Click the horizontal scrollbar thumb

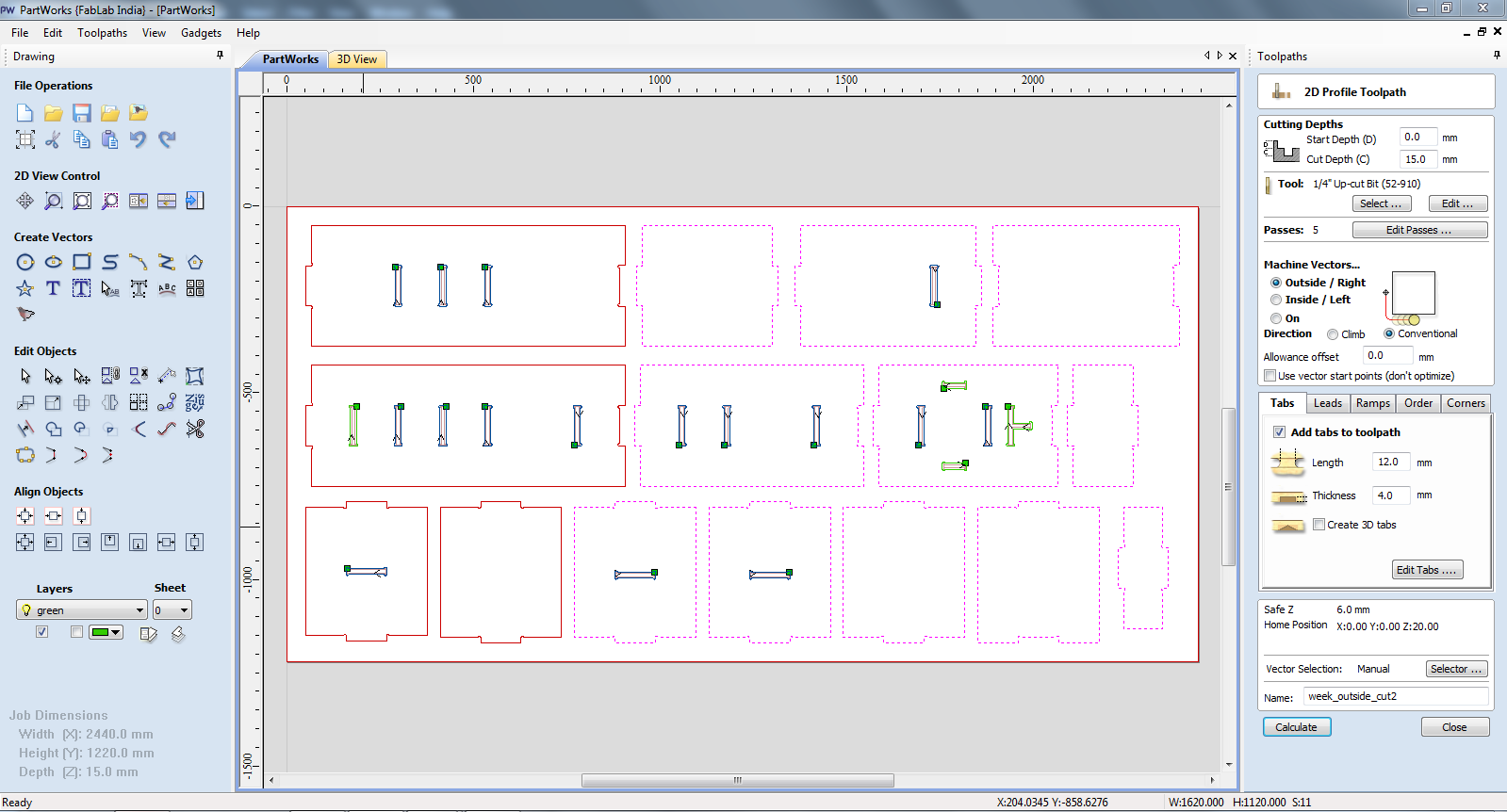tap(738, 780)
